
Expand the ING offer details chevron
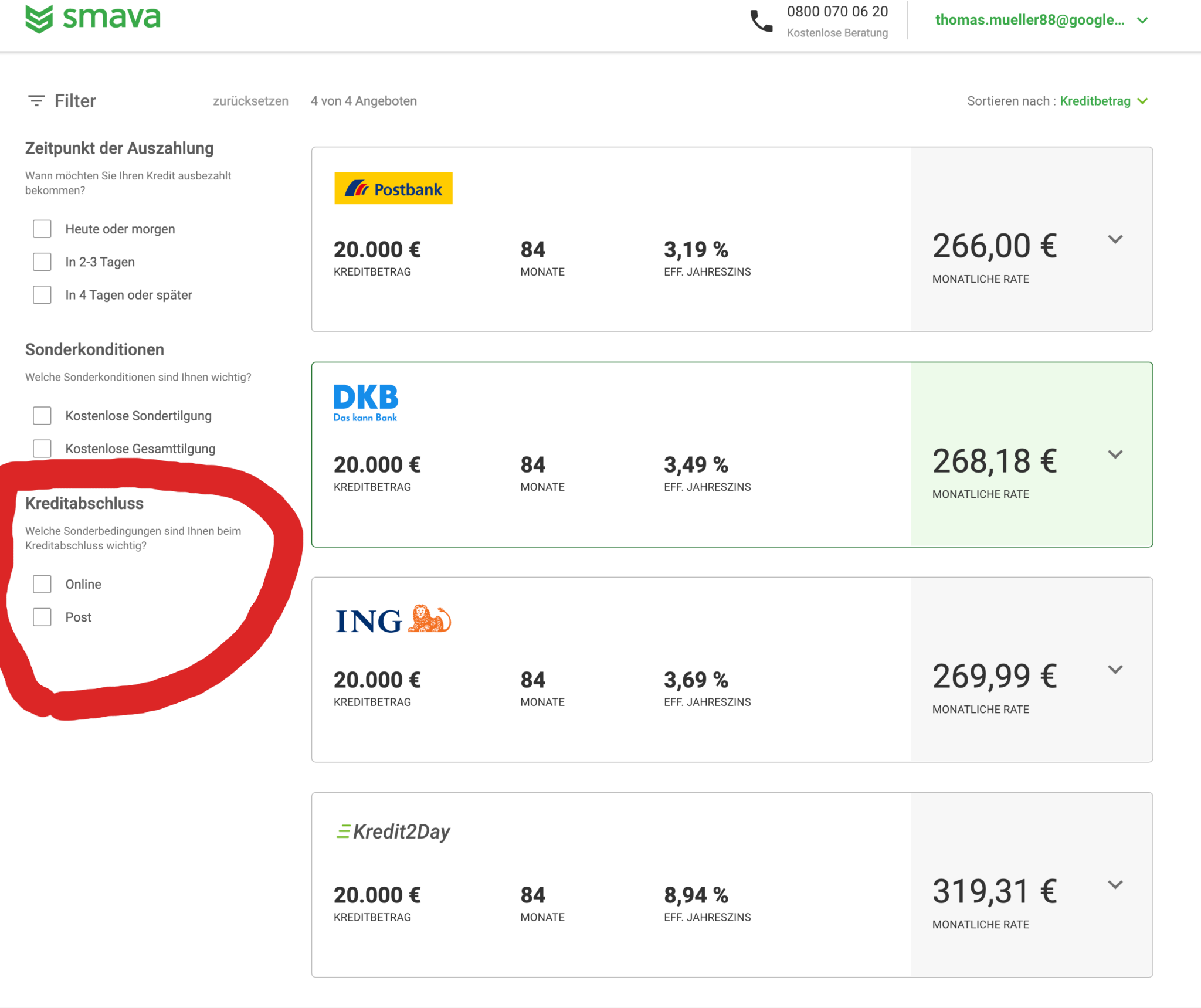(1115, 670)
